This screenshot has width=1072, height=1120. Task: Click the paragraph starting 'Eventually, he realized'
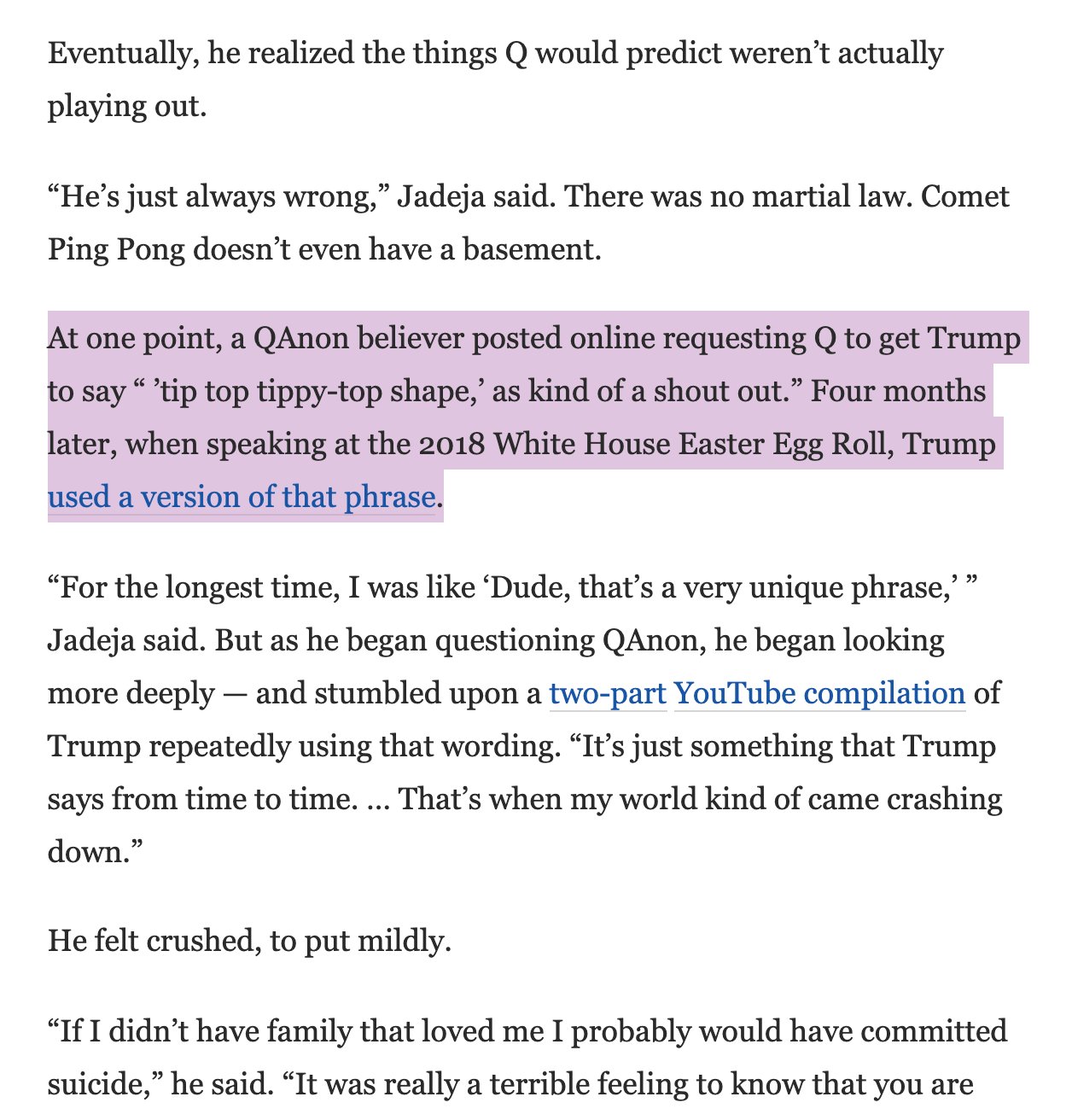point(495,79)
